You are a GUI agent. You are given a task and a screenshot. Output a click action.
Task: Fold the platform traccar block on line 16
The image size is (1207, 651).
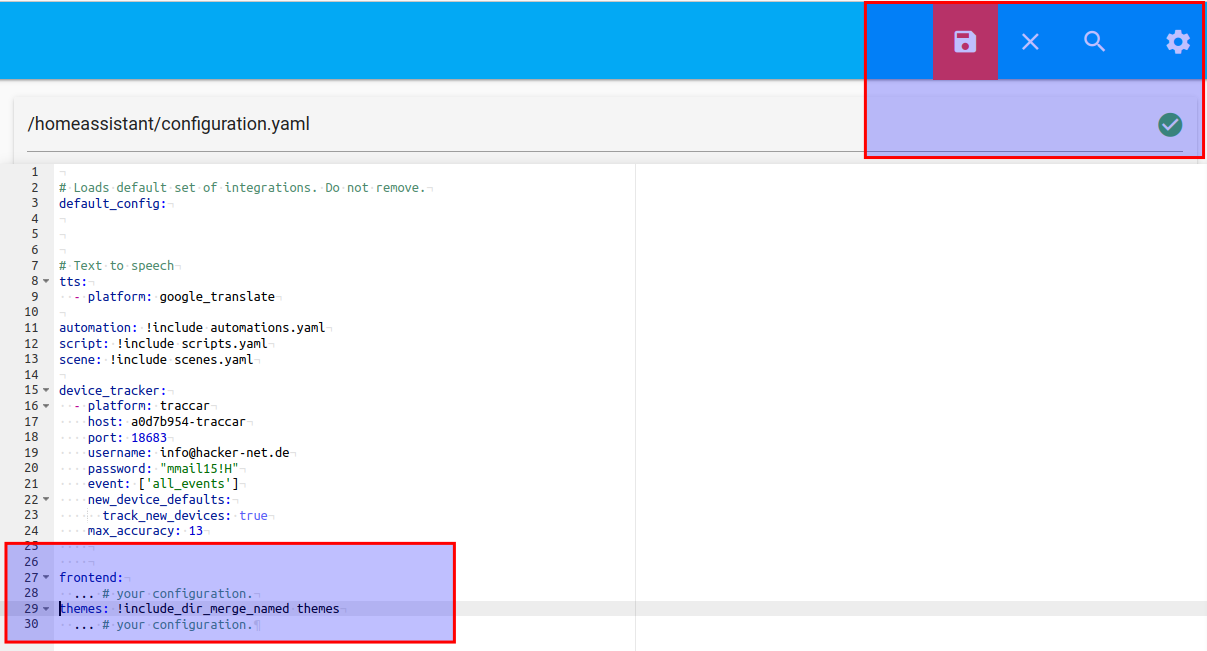pyautogui.click(x=46, y=406)
